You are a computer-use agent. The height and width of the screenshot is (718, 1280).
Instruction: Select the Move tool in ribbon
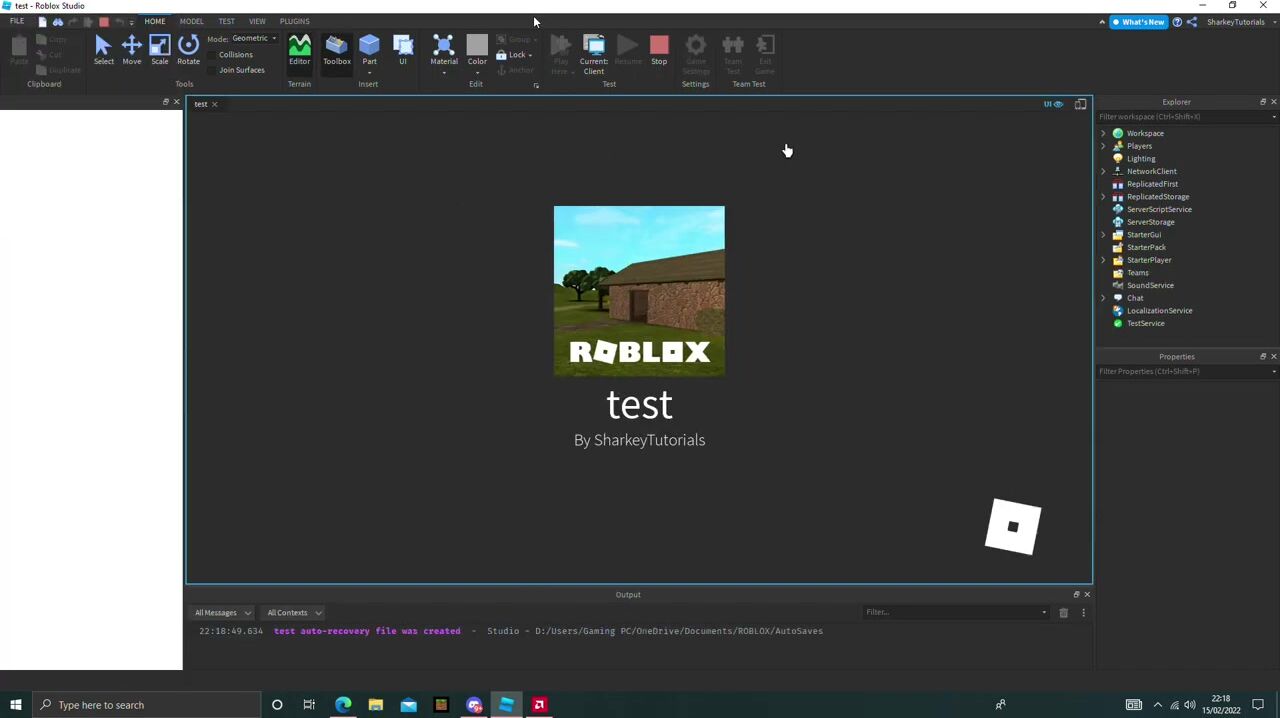pyautogui.click(x=131, y=49)
